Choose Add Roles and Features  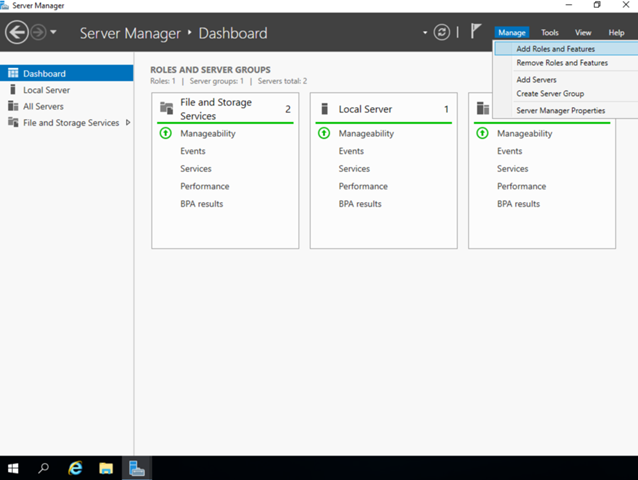click(566, 49)
